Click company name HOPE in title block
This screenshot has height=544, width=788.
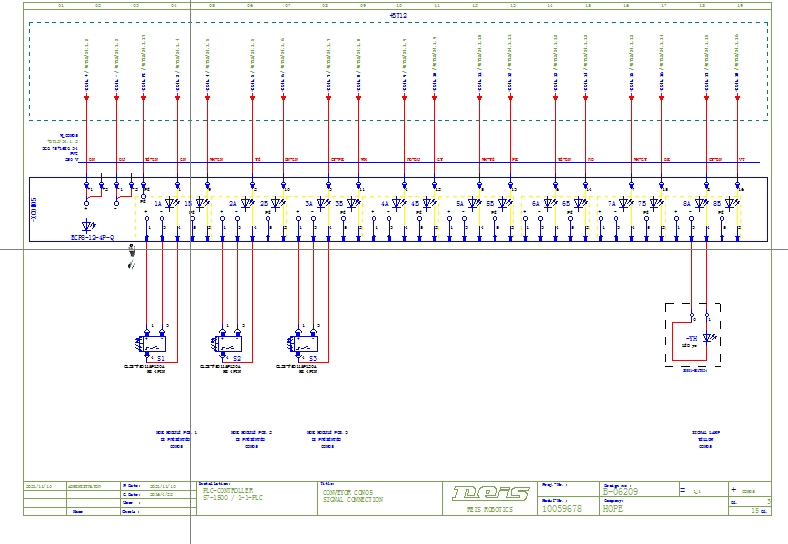pyautogui.click(x=613, y=509)
